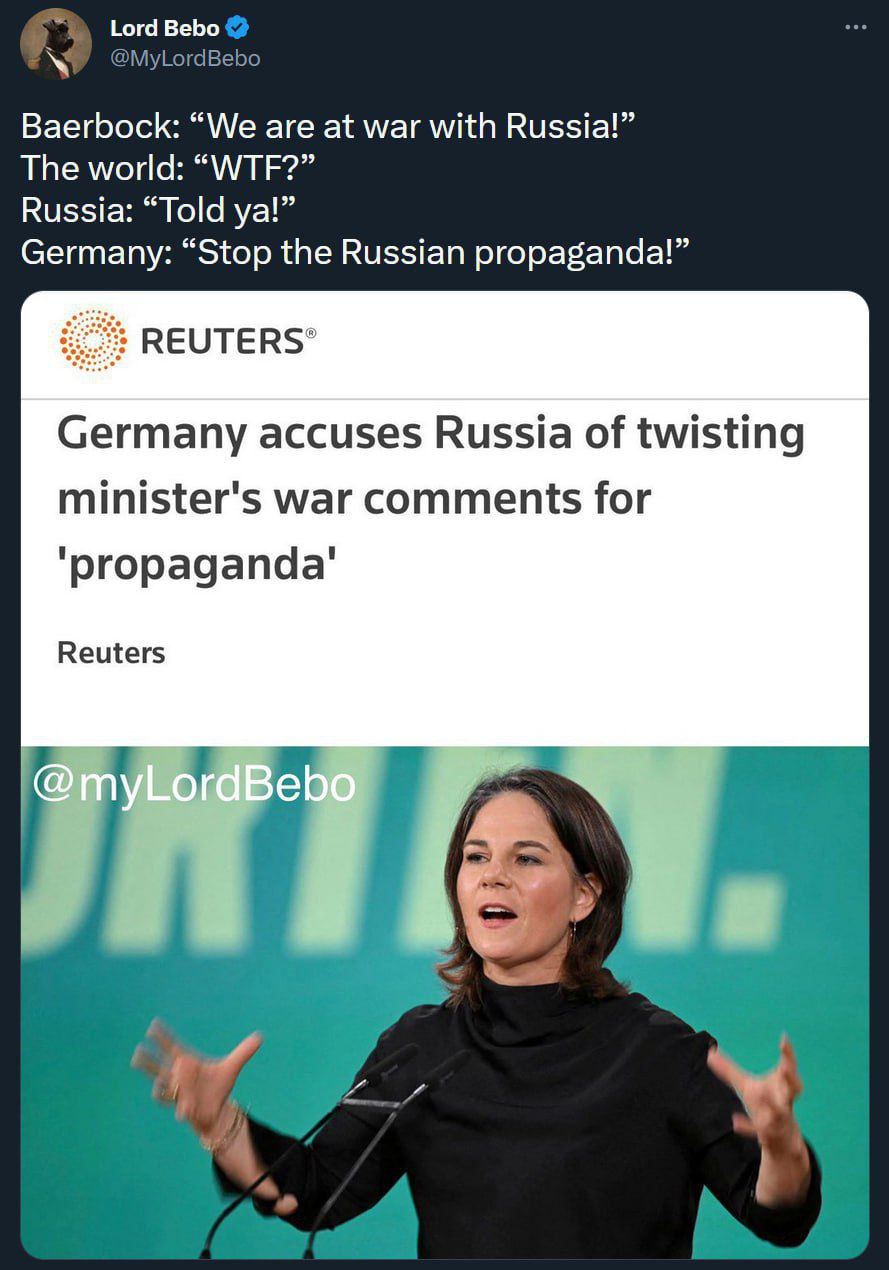Click the word 'propaganda' in the headline

[x=193, y=565]
